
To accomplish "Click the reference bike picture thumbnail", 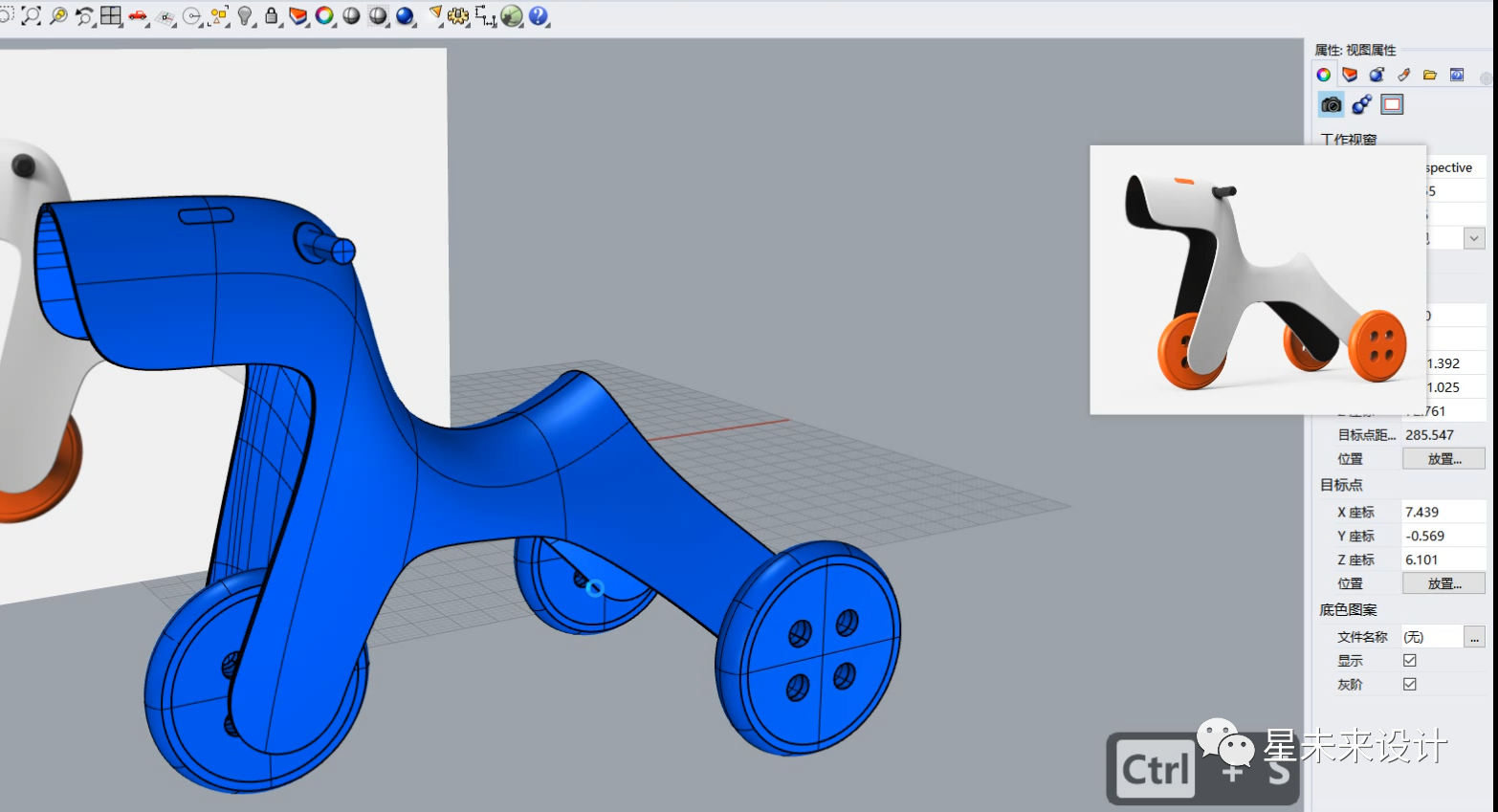I will click(x=1258, y=280).
